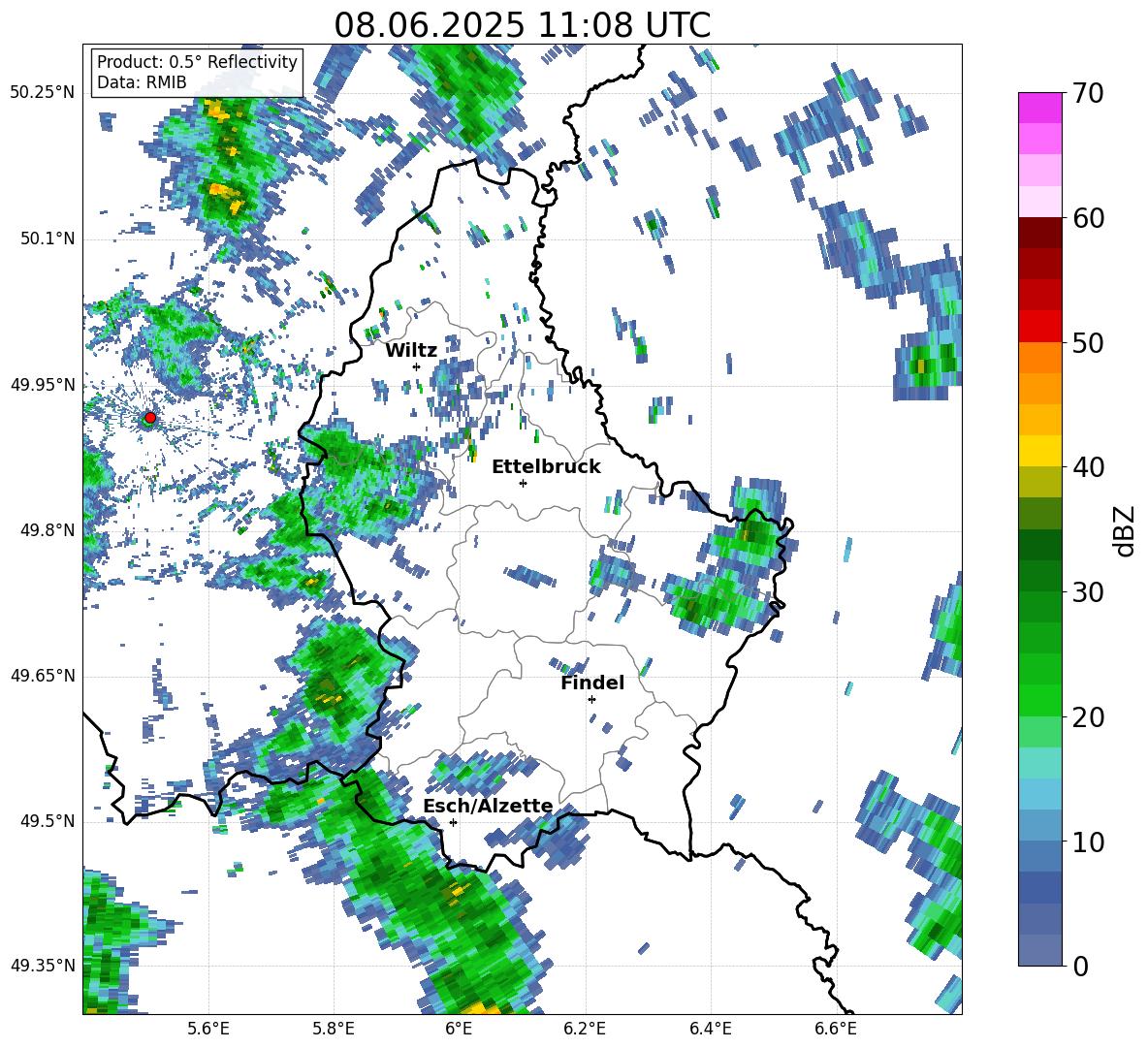
Task: Click the colorbar tick label 0
Action: 1080,967
